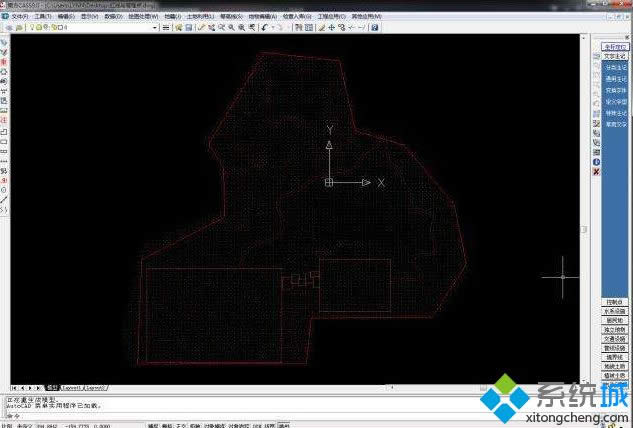Click the top icon in the left vertical toolbar
The height and width of the screenshot is (428, 633).
pyautogui.click(x=5, y=43)
